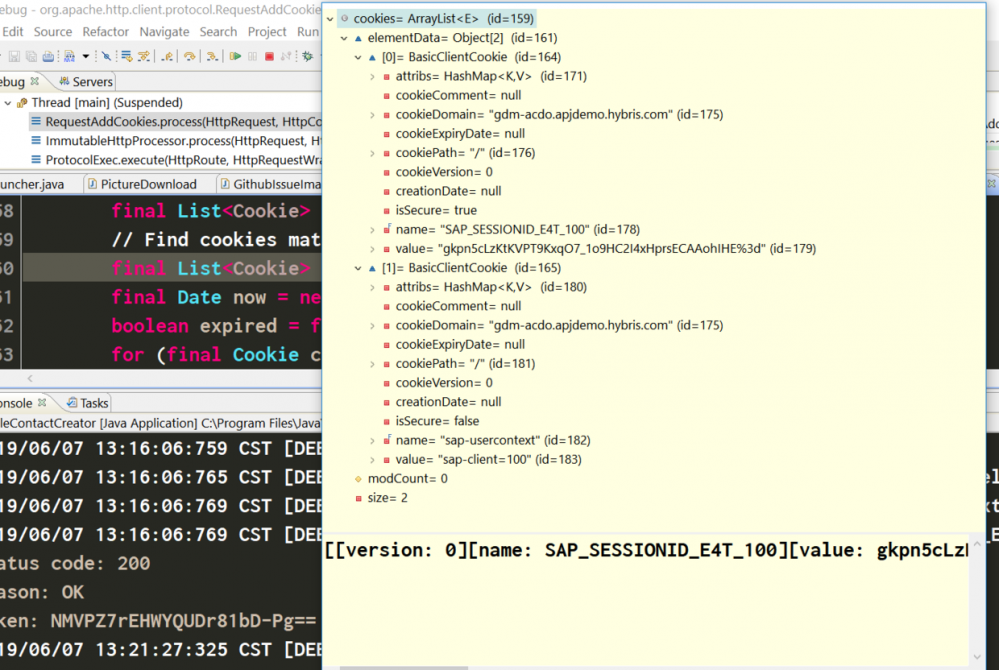Image resolution: width=999 pixels, height=670 pixels.
Task: Click the Step Over toolbar icon
Action: point(190,57)
